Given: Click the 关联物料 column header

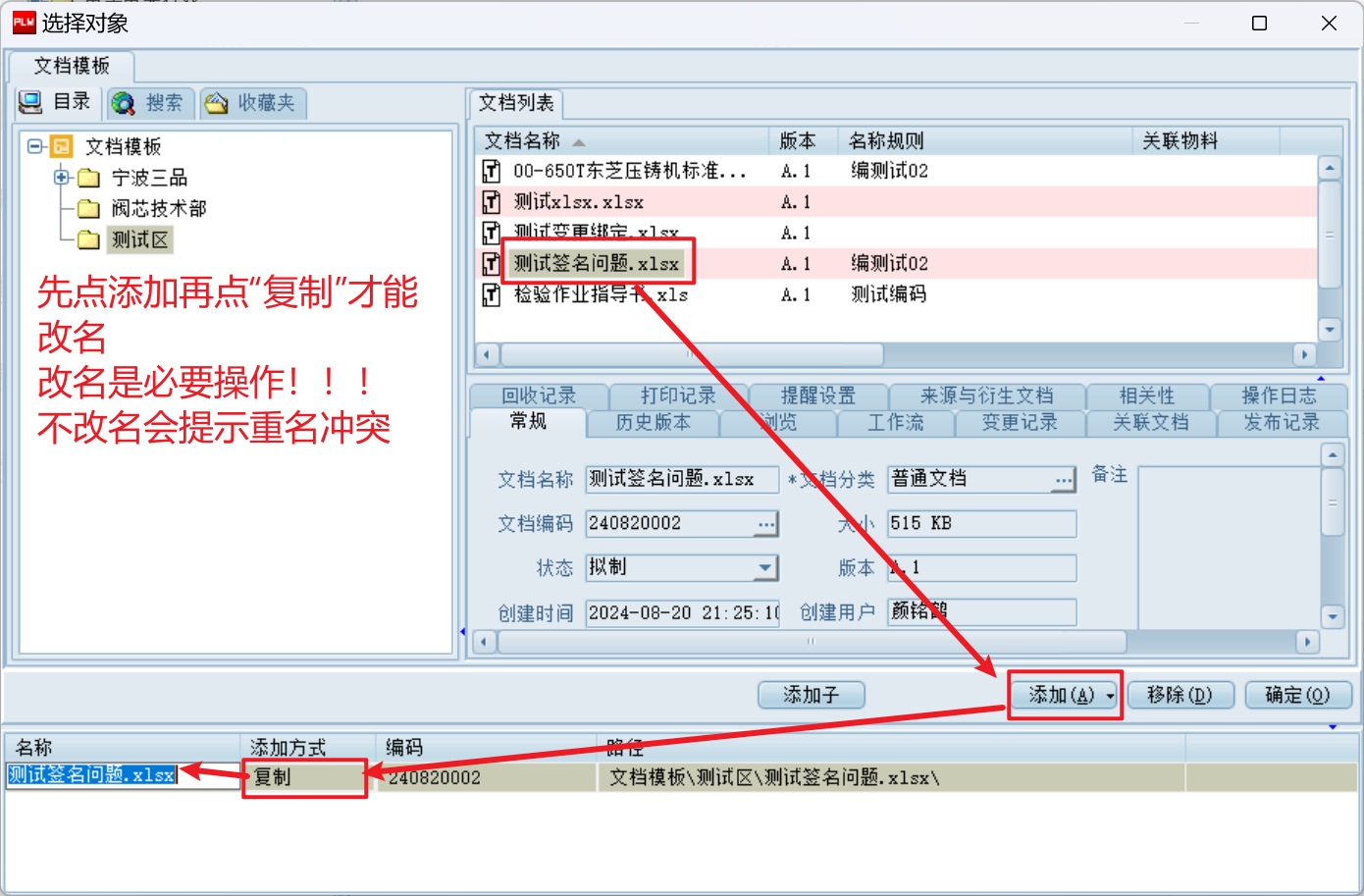Looking at the screenshot, I should pyautogui.click(x=1206, y=140).
